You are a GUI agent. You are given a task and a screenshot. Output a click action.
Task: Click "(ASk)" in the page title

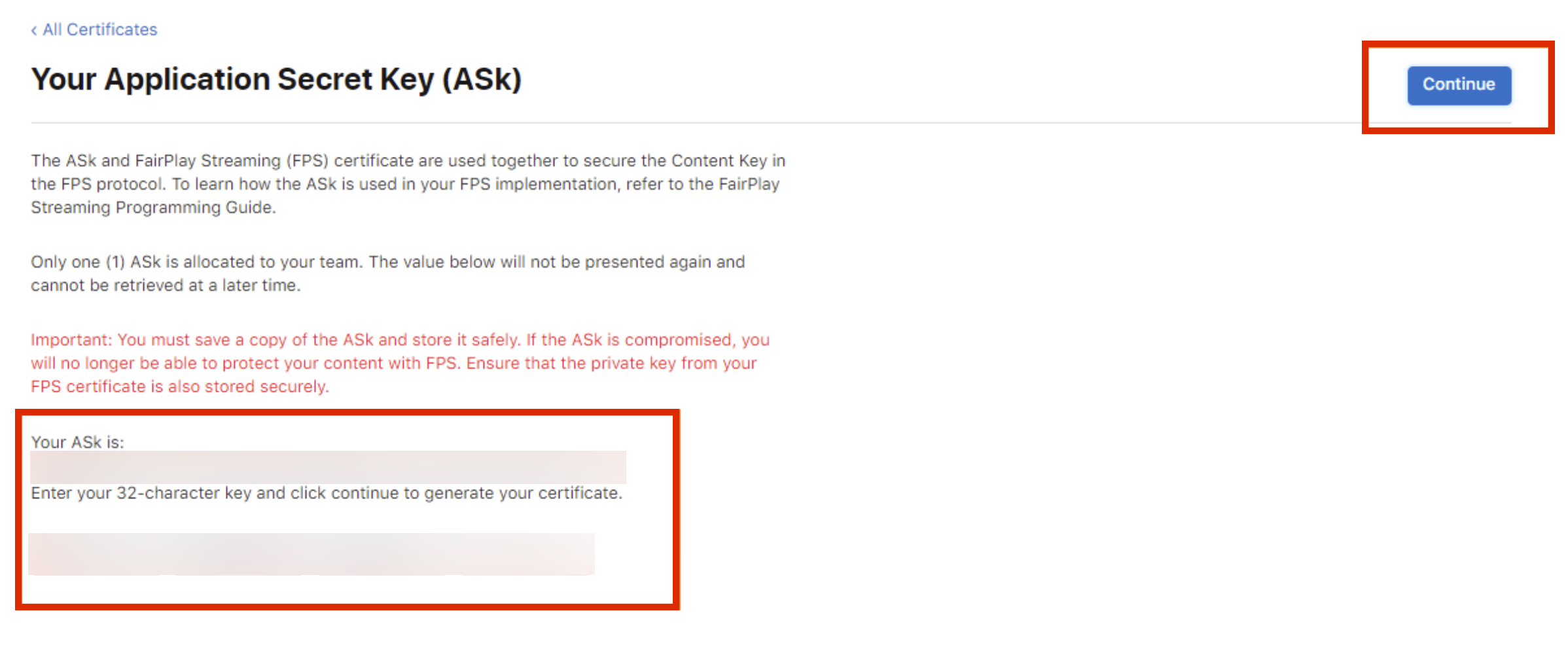482,80
